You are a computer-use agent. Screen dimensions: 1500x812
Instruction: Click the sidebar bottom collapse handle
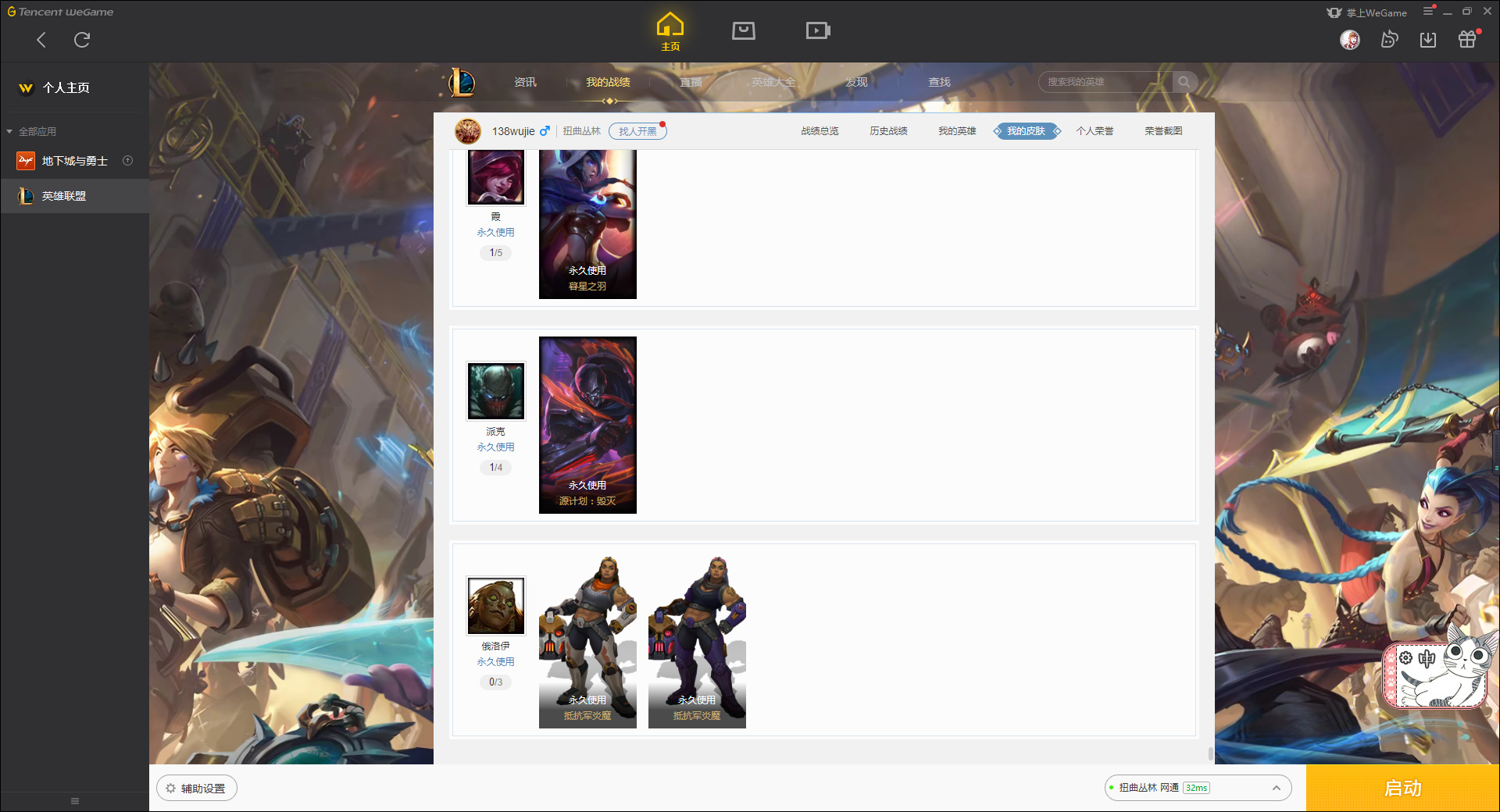[75, 801]
